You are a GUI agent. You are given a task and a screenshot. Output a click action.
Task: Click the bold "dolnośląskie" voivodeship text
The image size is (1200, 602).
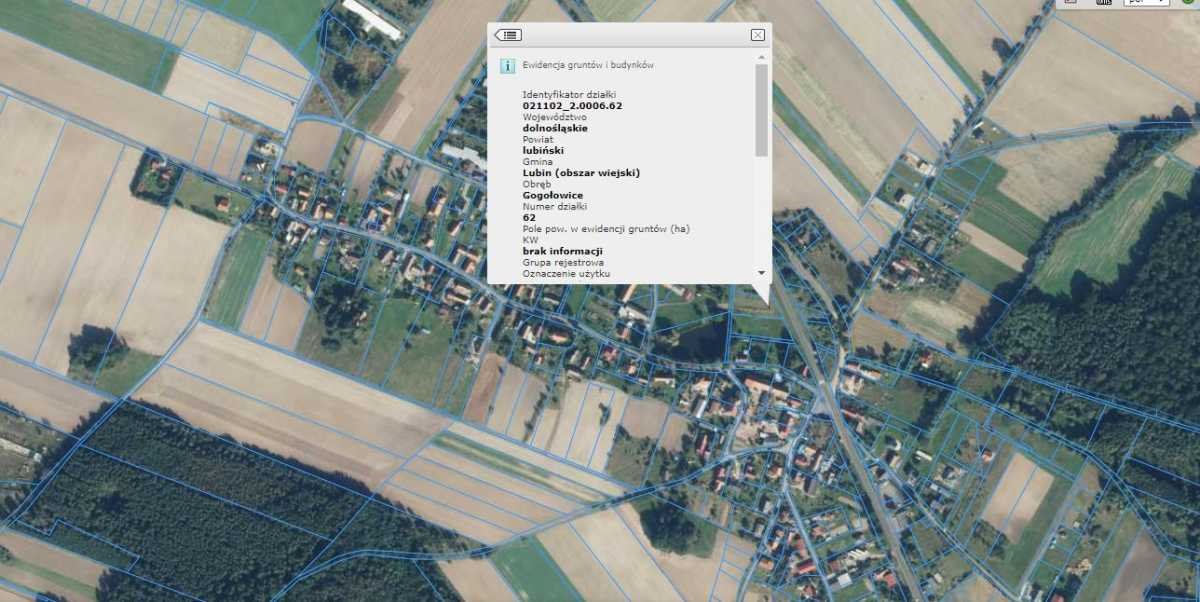557,128
